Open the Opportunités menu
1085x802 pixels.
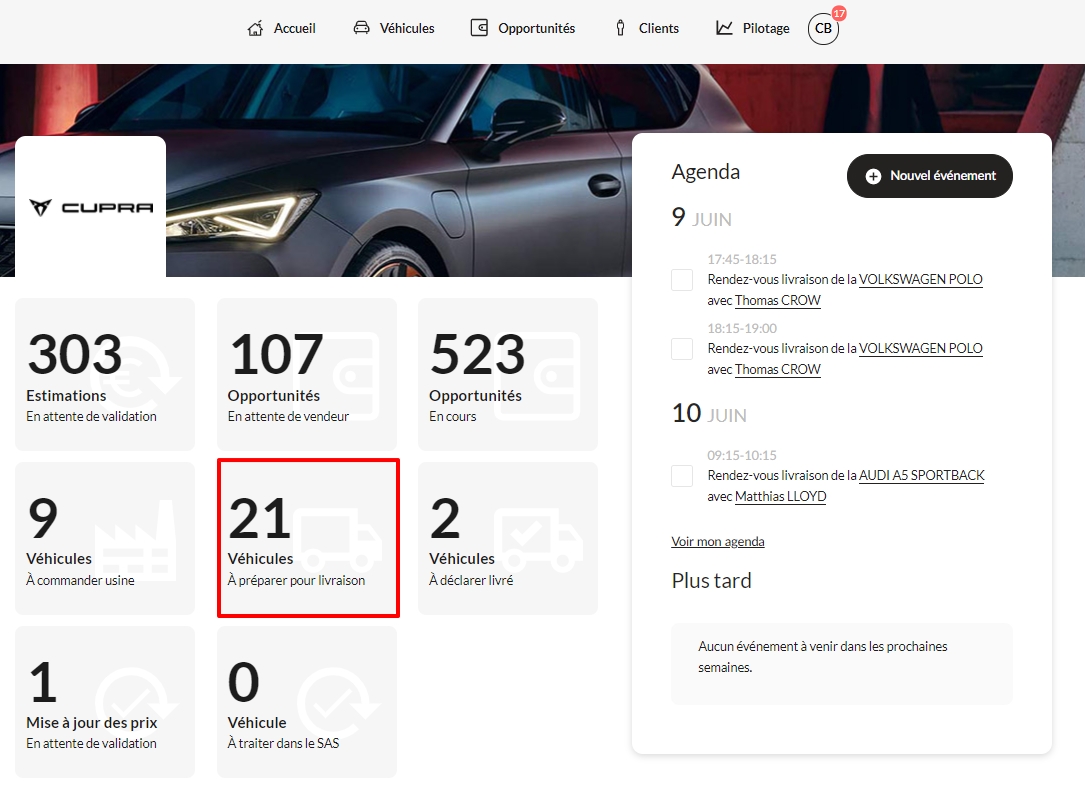tap(522, 28)
